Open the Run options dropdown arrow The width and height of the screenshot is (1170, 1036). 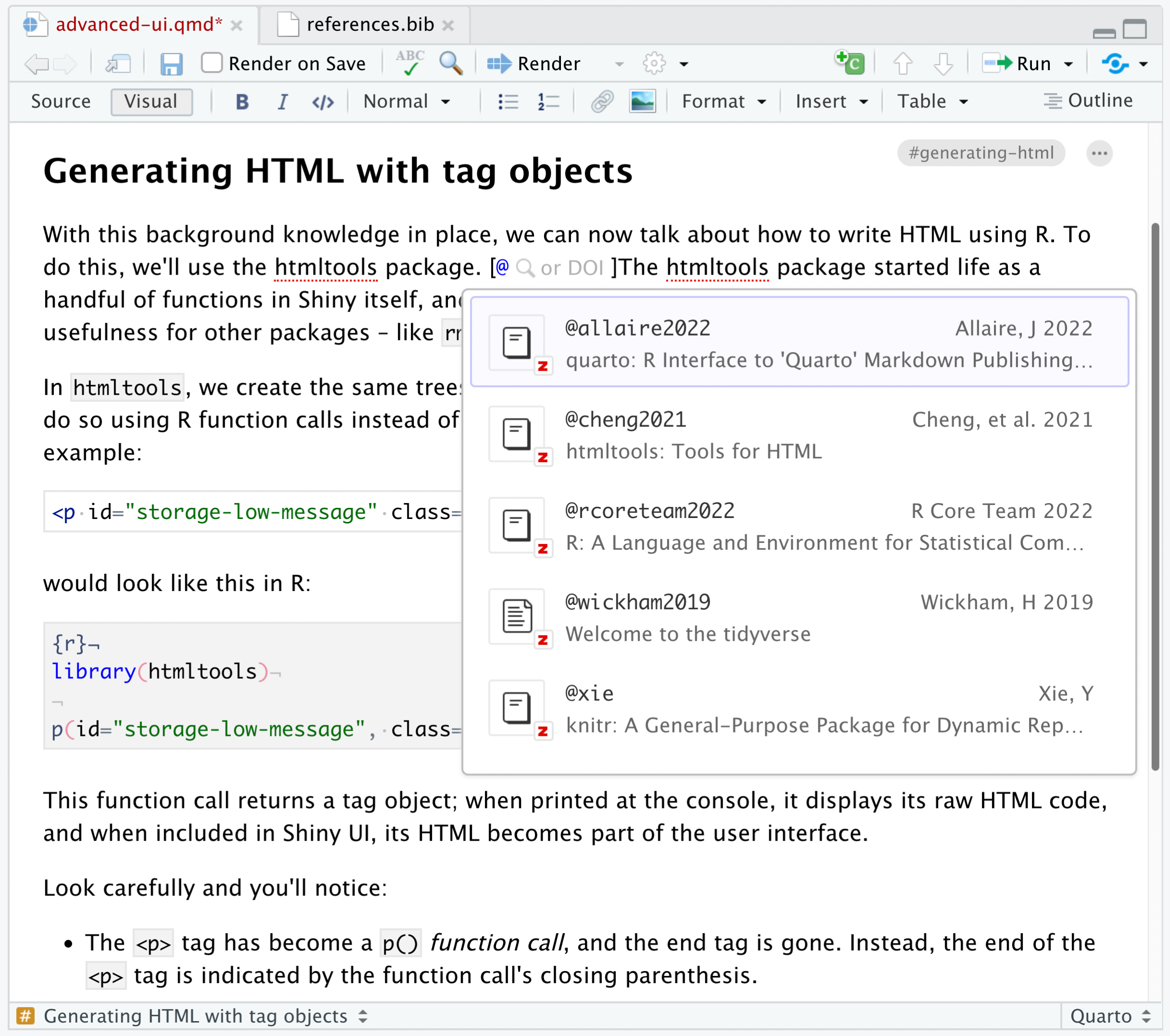tap(1069, 63)
